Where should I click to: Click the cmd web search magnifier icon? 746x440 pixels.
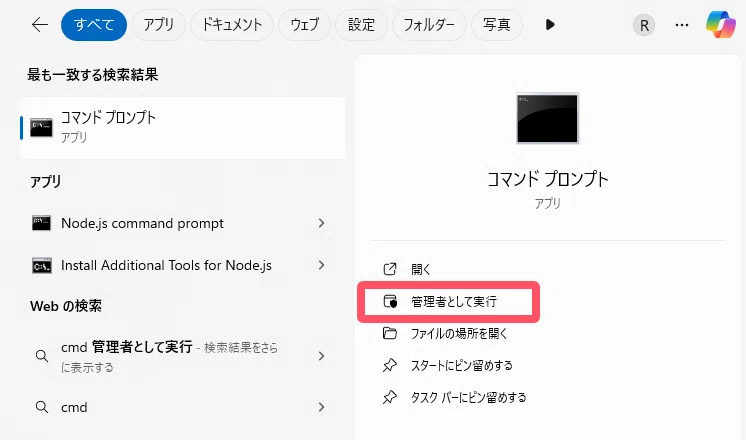(x=42, y=407)
